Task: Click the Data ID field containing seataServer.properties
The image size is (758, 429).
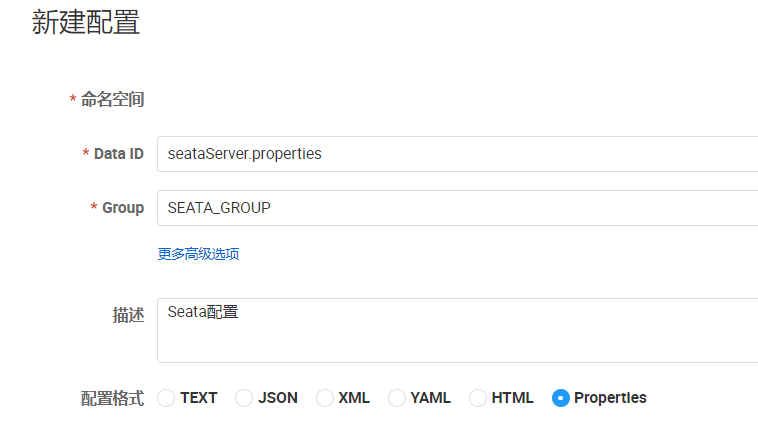Action: point(450,154)
